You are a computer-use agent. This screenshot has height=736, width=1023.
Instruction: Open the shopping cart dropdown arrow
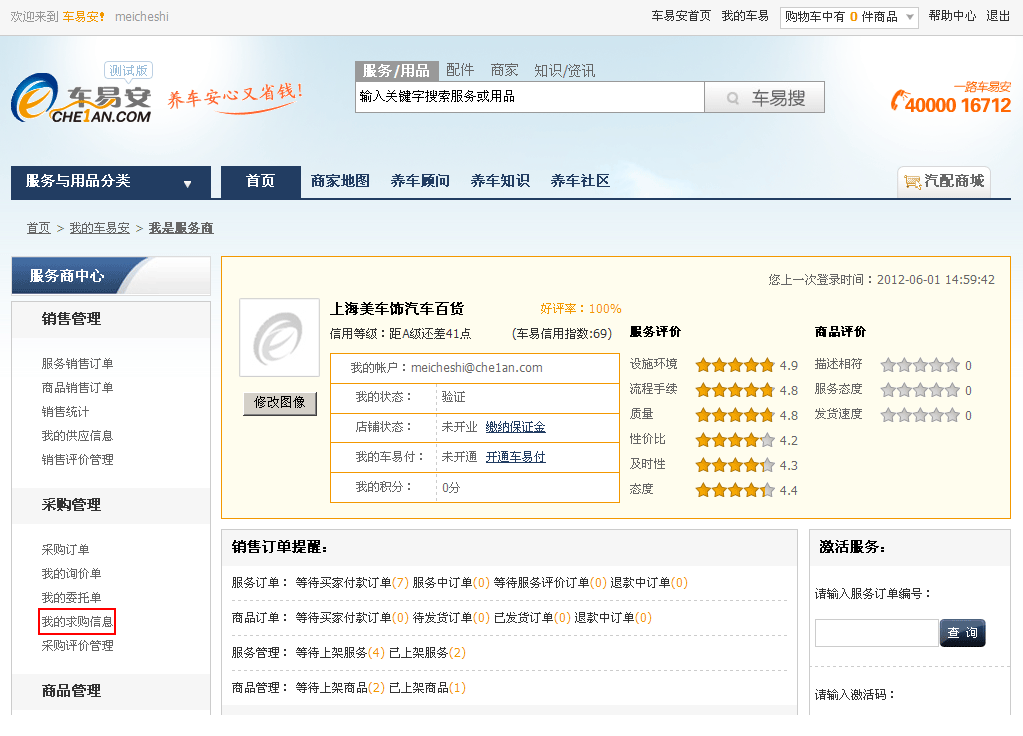click(909, 17)
